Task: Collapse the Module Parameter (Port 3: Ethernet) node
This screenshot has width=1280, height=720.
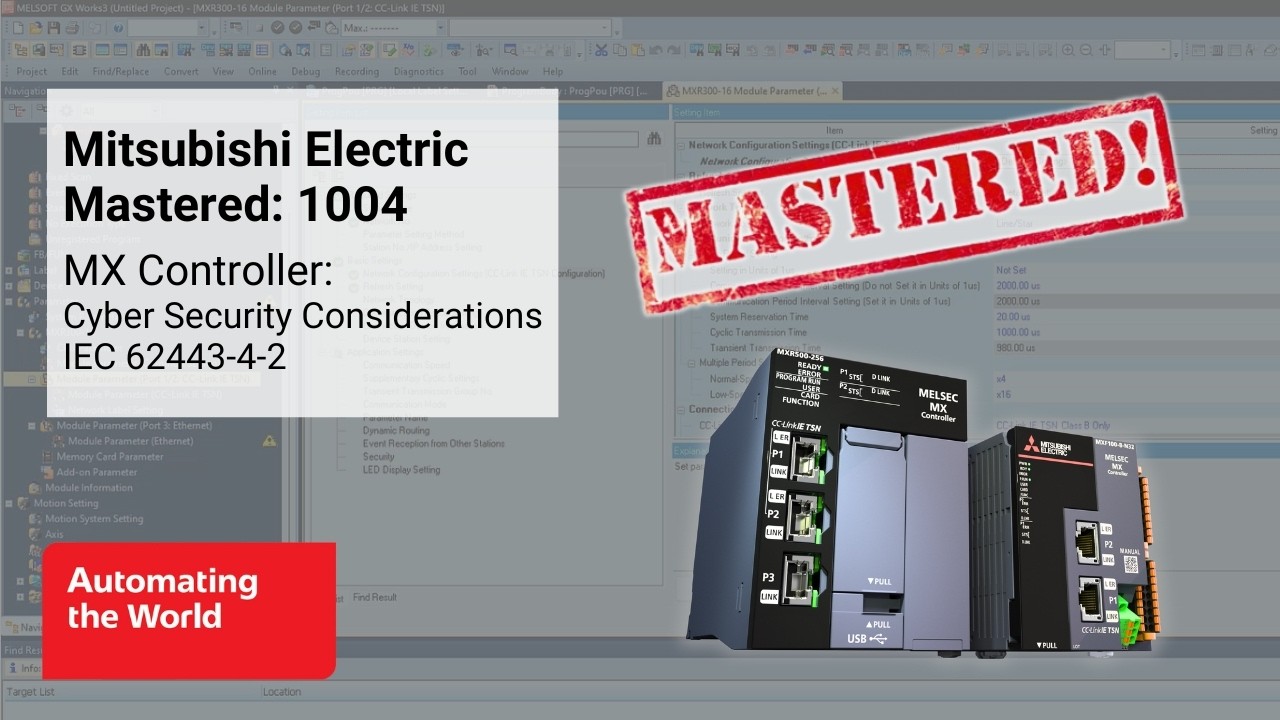Action: pyautogui.click(x=33, y=425)
